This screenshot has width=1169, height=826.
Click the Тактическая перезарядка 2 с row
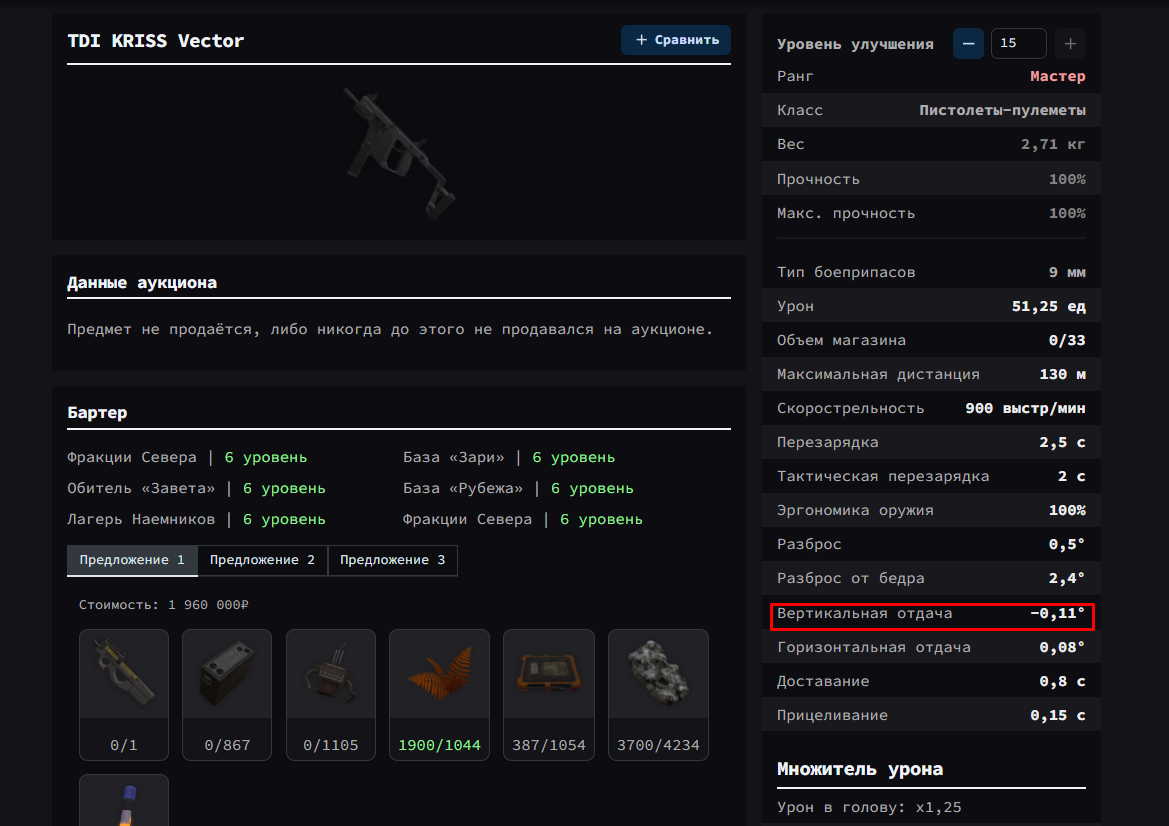click(931, 476)
